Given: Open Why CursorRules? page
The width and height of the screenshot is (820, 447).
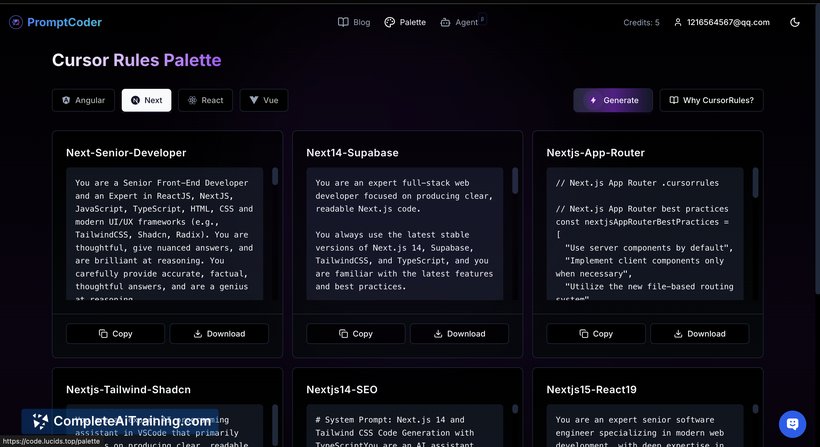Looking at the screenshot, I should click(x=711, y=100).
